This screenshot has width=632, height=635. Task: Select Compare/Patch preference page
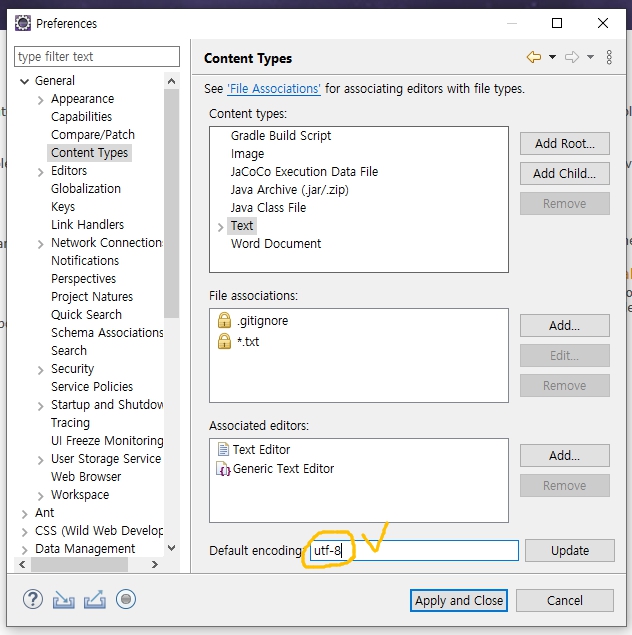93,134
